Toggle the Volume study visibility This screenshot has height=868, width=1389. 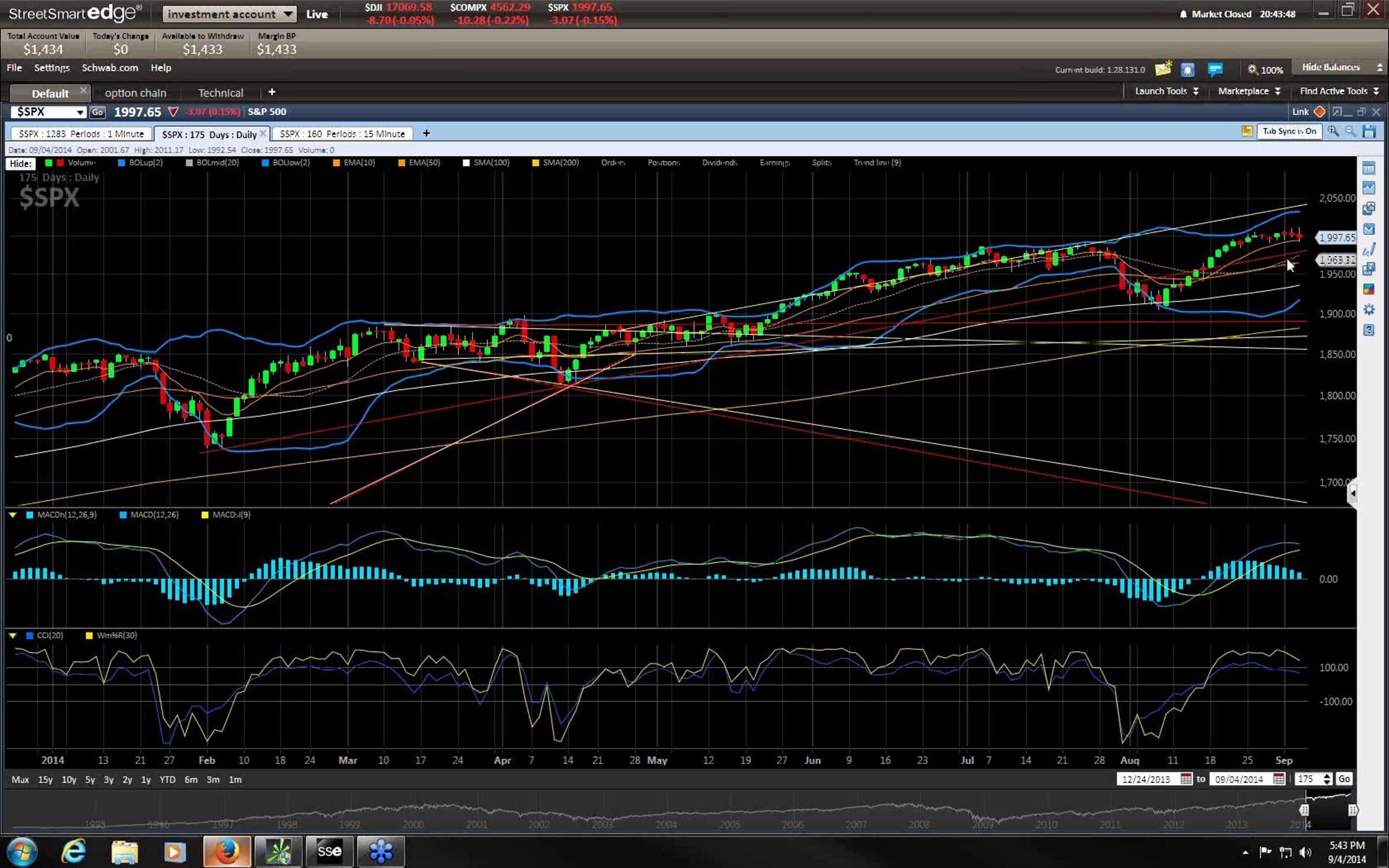pyautogui.click(x=80, y=163)
